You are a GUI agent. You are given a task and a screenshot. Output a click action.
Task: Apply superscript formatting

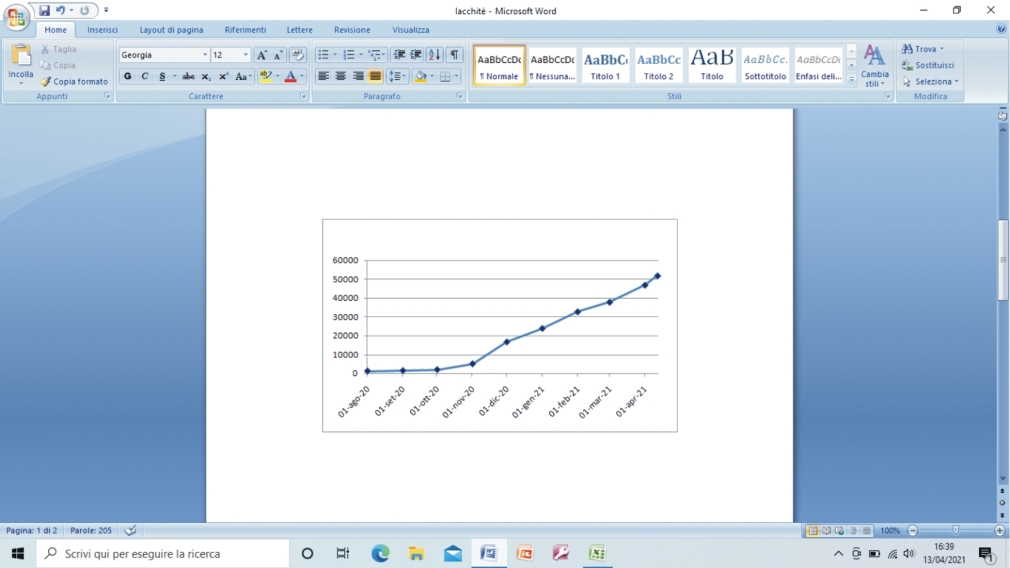point(223,77)
